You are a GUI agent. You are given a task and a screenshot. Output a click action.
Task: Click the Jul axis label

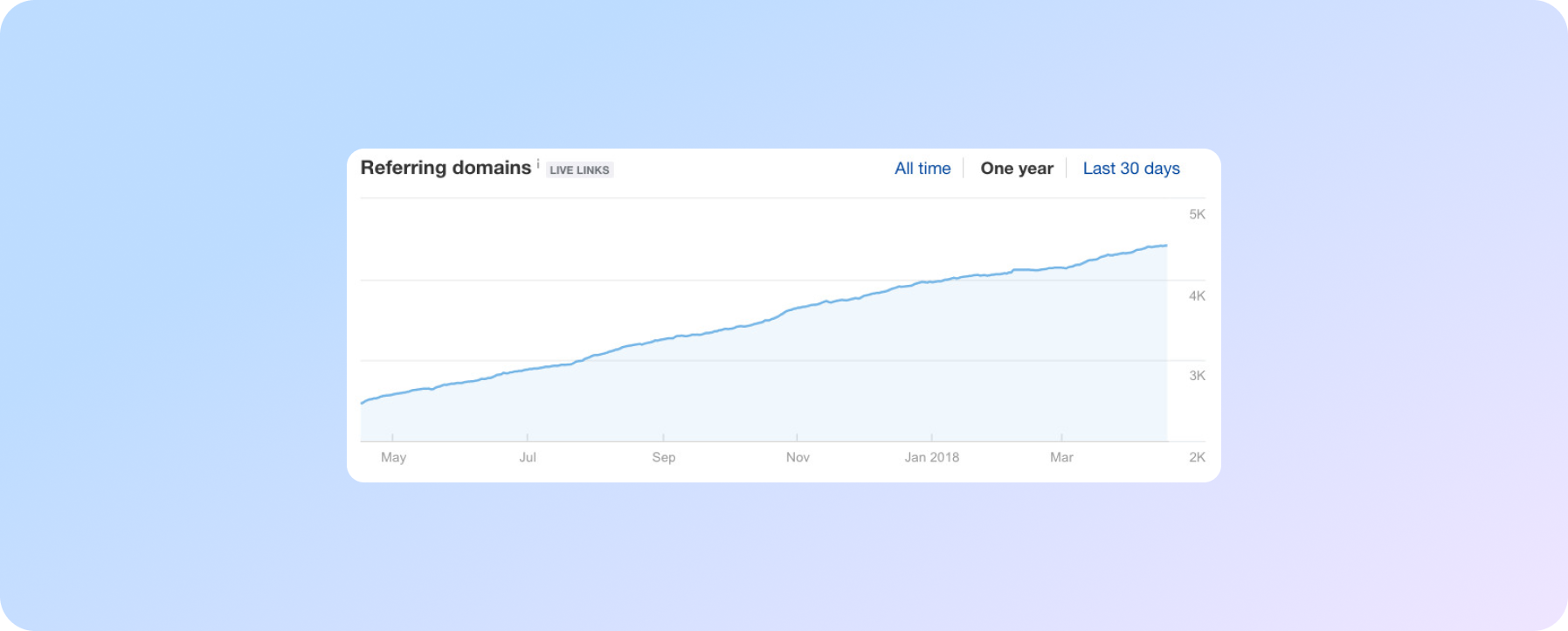528,457
